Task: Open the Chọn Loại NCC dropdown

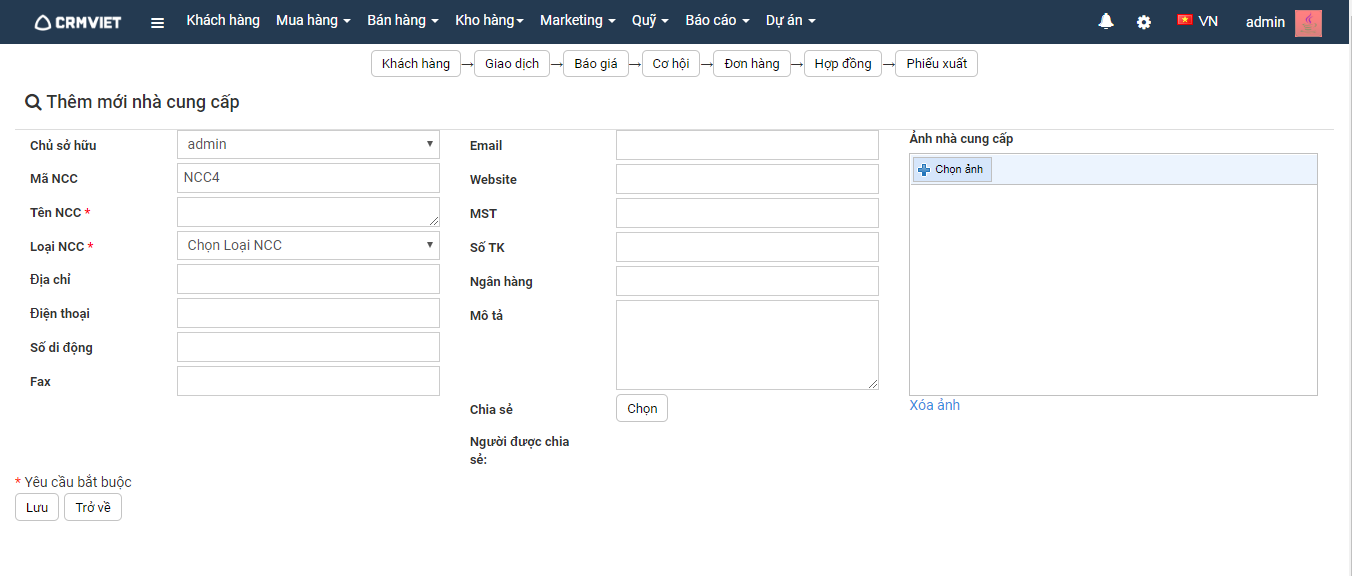Action: 308,245
